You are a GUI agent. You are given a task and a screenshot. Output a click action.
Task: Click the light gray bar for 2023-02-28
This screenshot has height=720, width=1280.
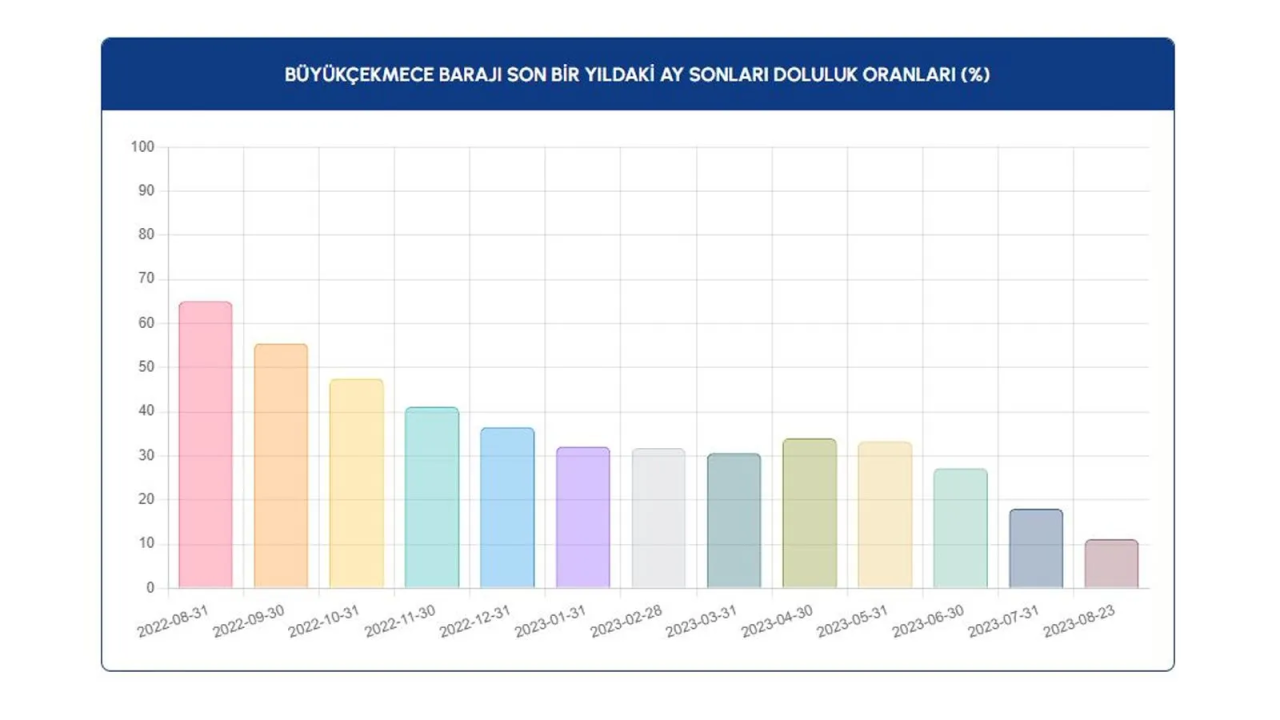tap(658, 519)
